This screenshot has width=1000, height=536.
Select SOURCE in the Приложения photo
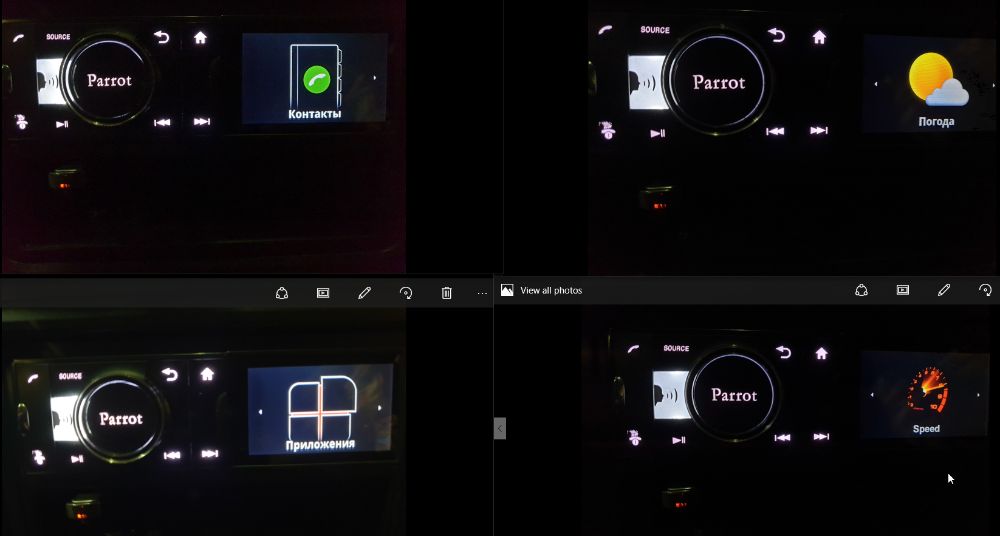coord(70,376)
